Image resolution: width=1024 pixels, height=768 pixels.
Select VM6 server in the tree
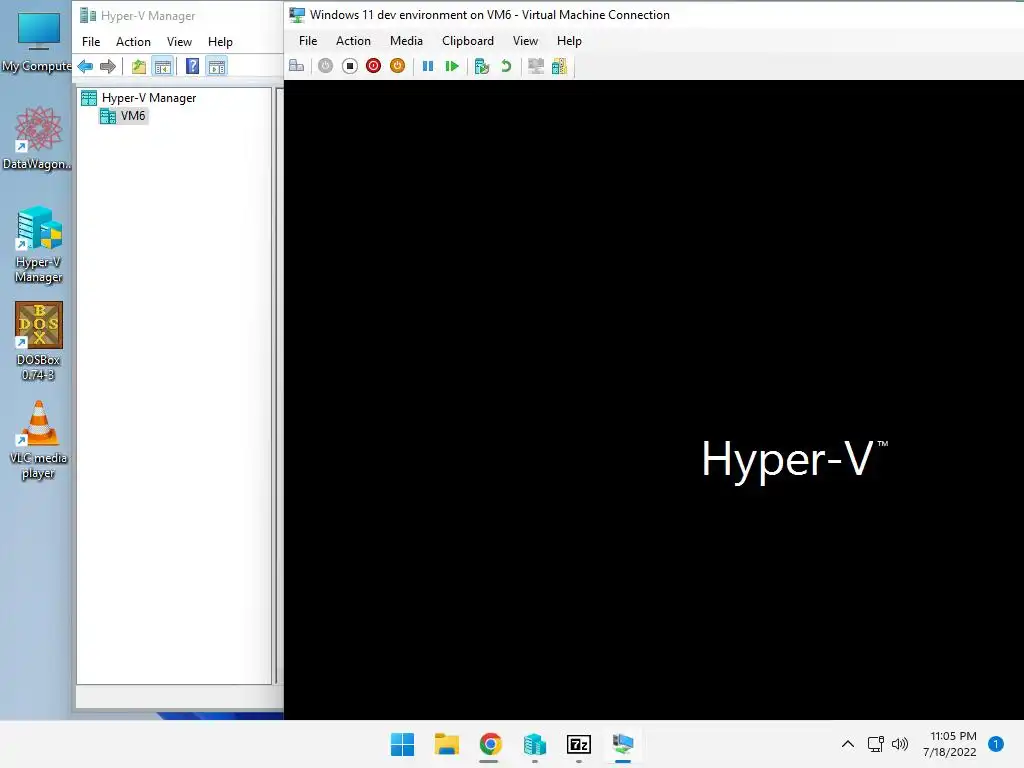(x=123, y=116)
